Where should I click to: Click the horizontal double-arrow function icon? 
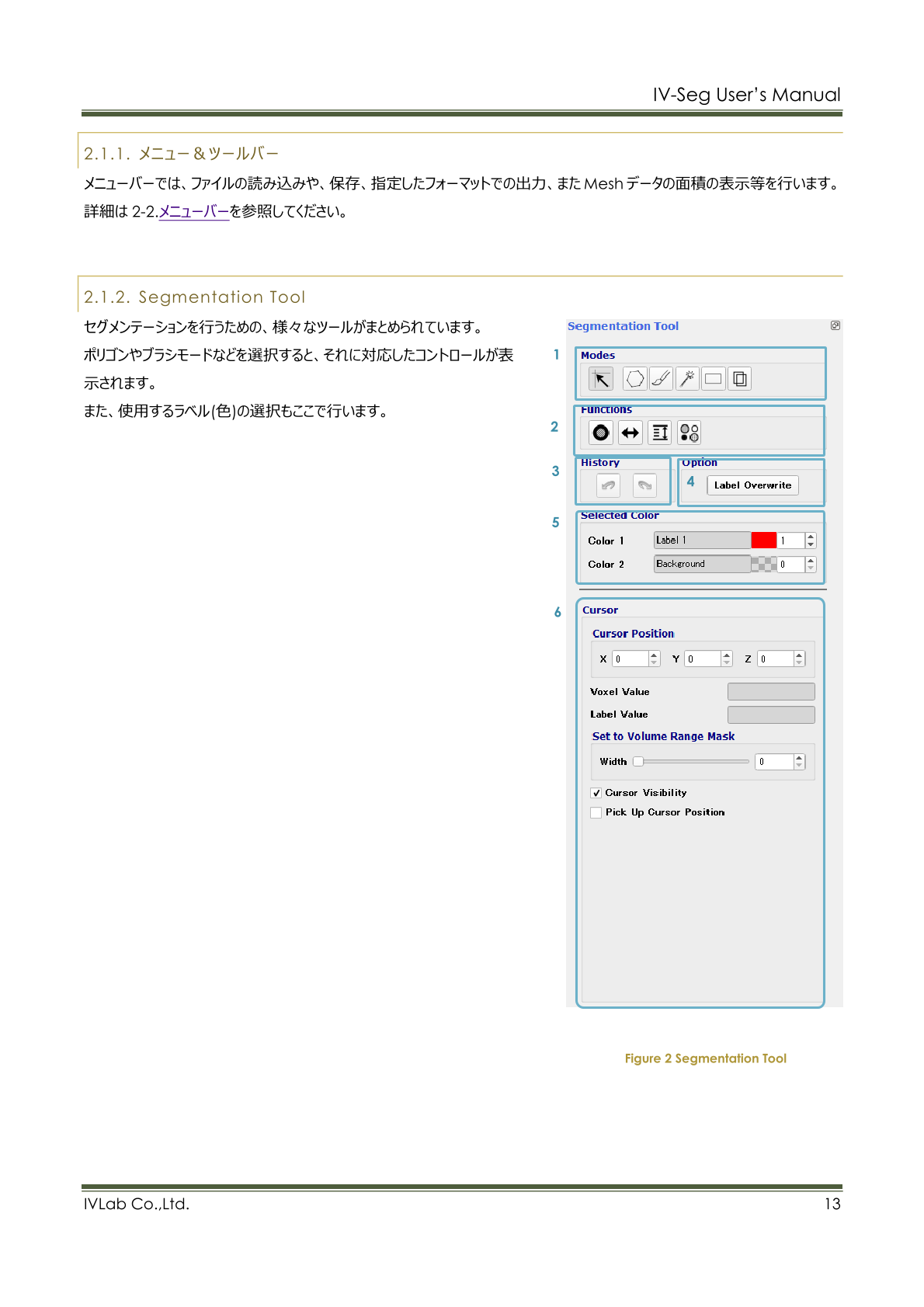pyautogui.click(x=630, y=433)
